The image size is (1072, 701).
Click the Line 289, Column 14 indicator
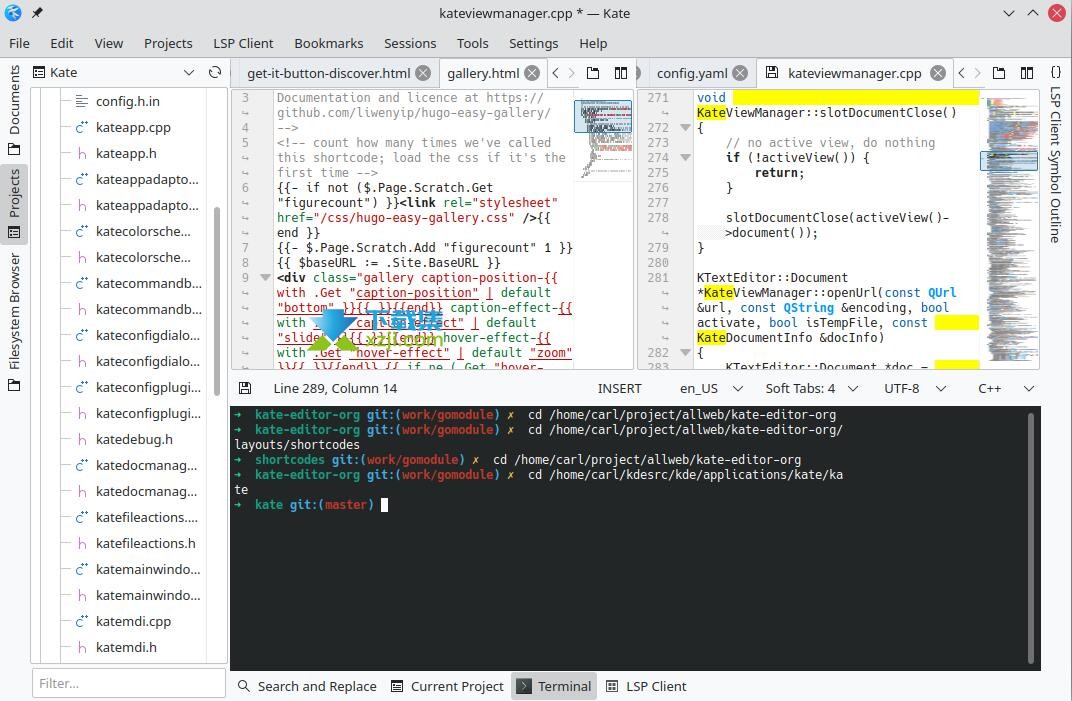(x=335, y=388)
